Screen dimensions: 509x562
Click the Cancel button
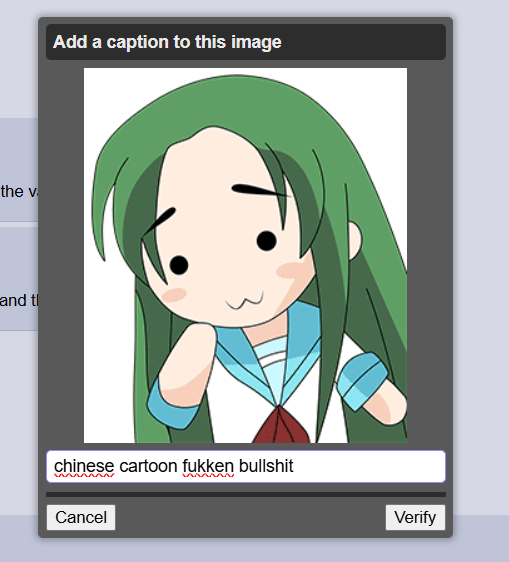pos(81,517)
